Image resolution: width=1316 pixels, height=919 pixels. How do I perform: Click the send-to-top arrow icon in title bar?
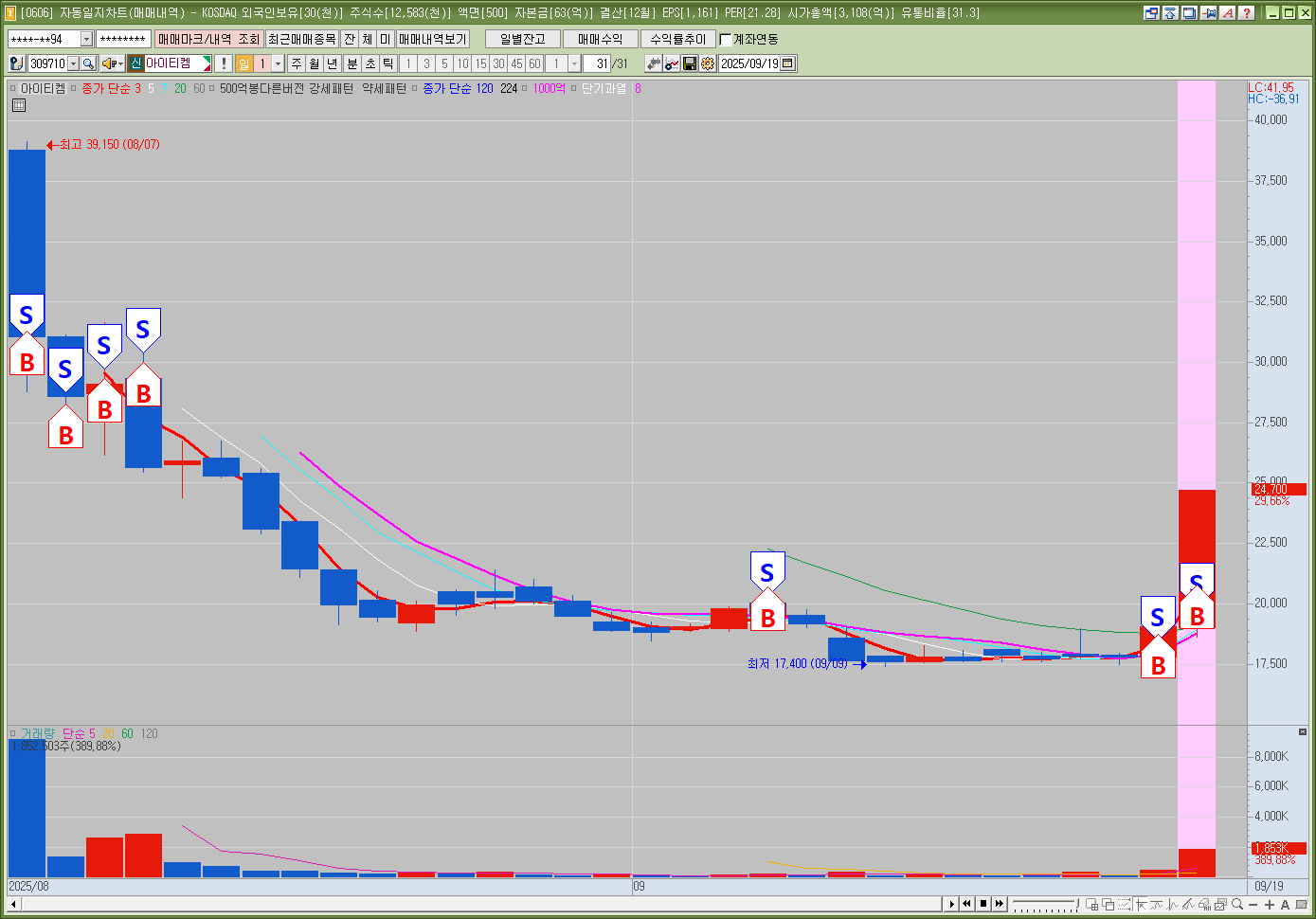[1171, 12]
